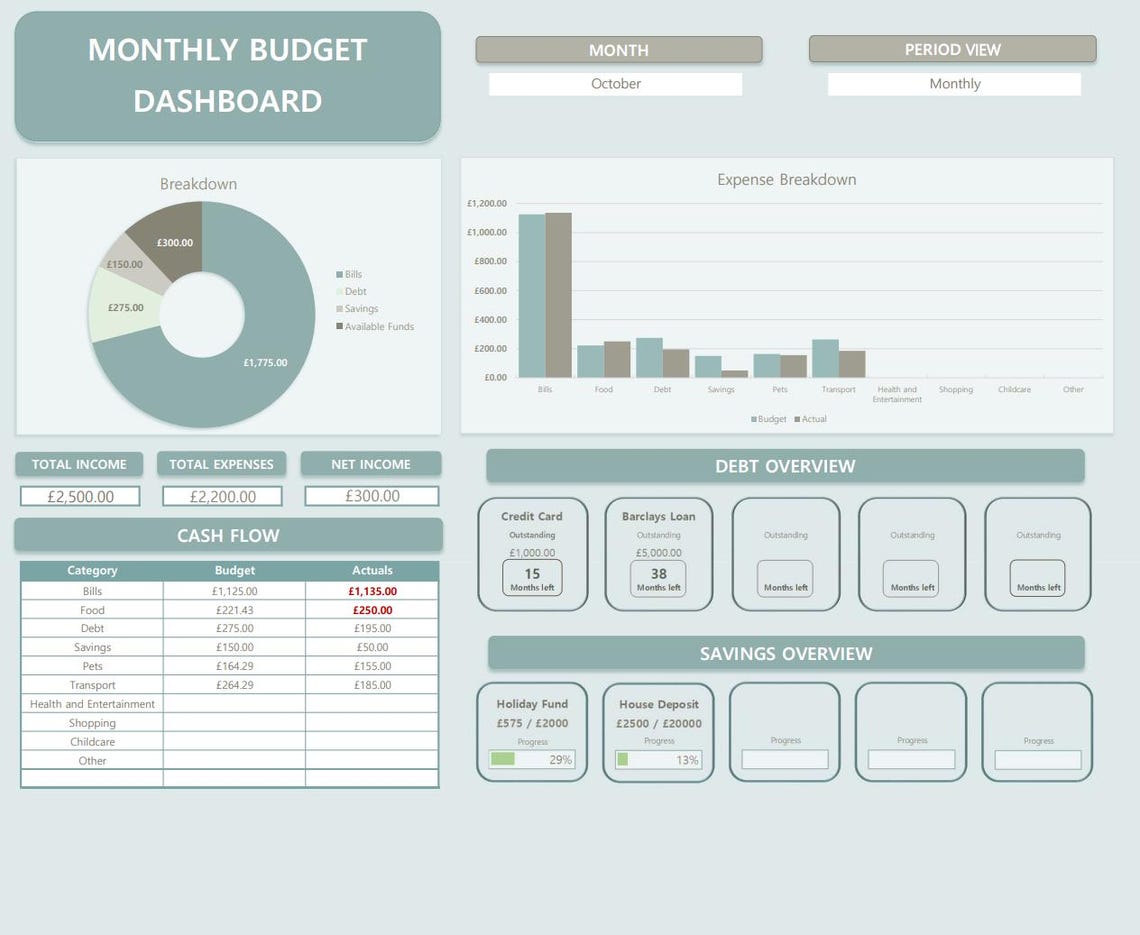Select the Total Income value £2,500.00
This screenshot has width=1140, height=935.
(79, 495)
